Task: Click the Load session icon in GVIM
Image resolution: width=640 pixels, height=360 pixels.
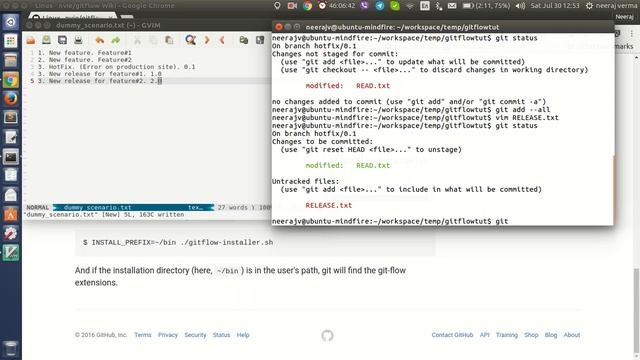Action: [x=244, y=40]
